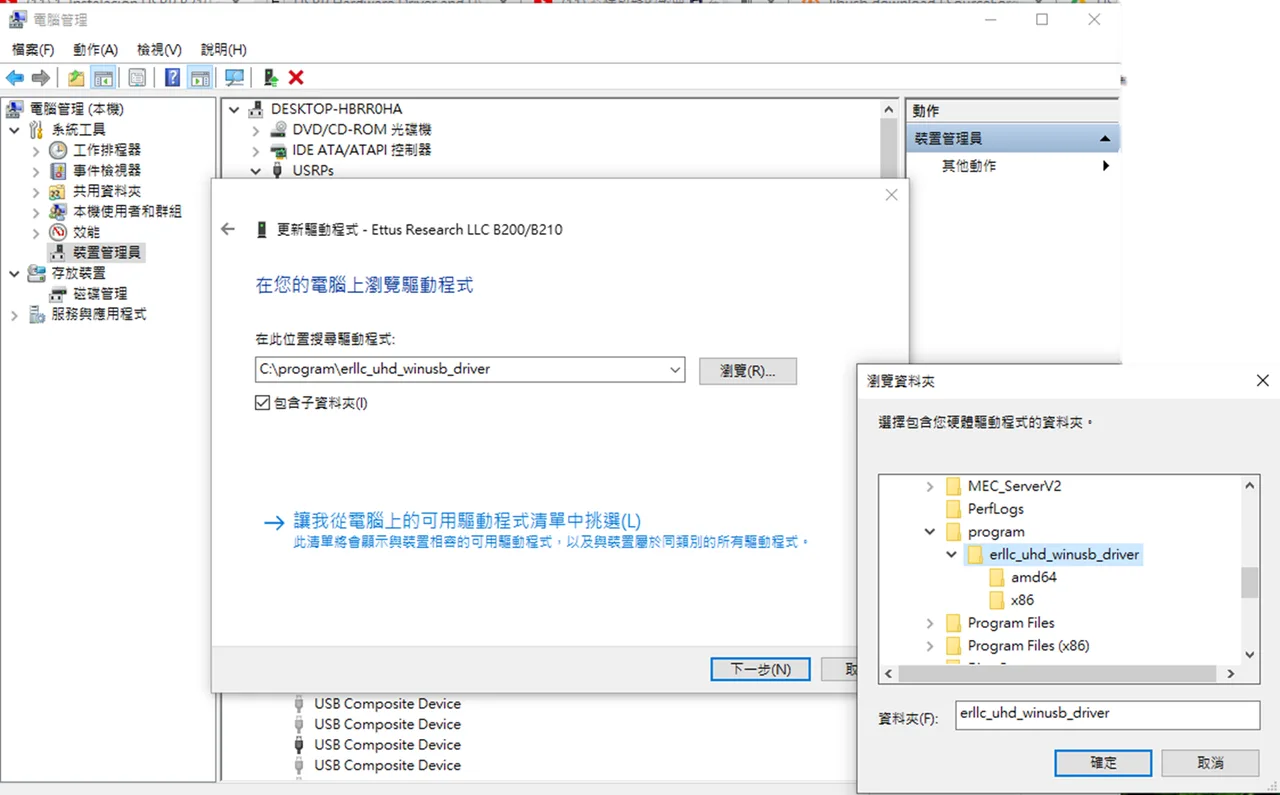This screenshot has height=795, width=1280.
Task: Open the 檢視(V) menu
Action: coord(159,50)
